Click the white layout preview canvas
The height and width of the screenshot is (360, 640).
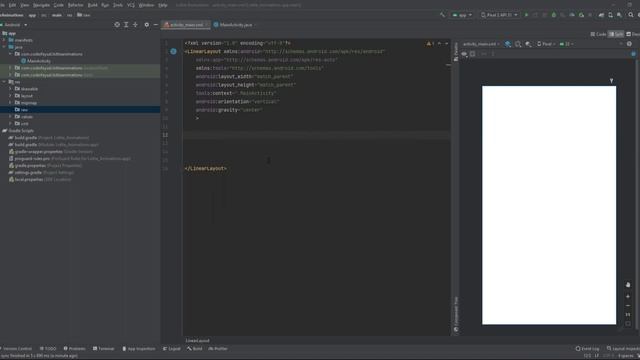(x=549, y=205)
